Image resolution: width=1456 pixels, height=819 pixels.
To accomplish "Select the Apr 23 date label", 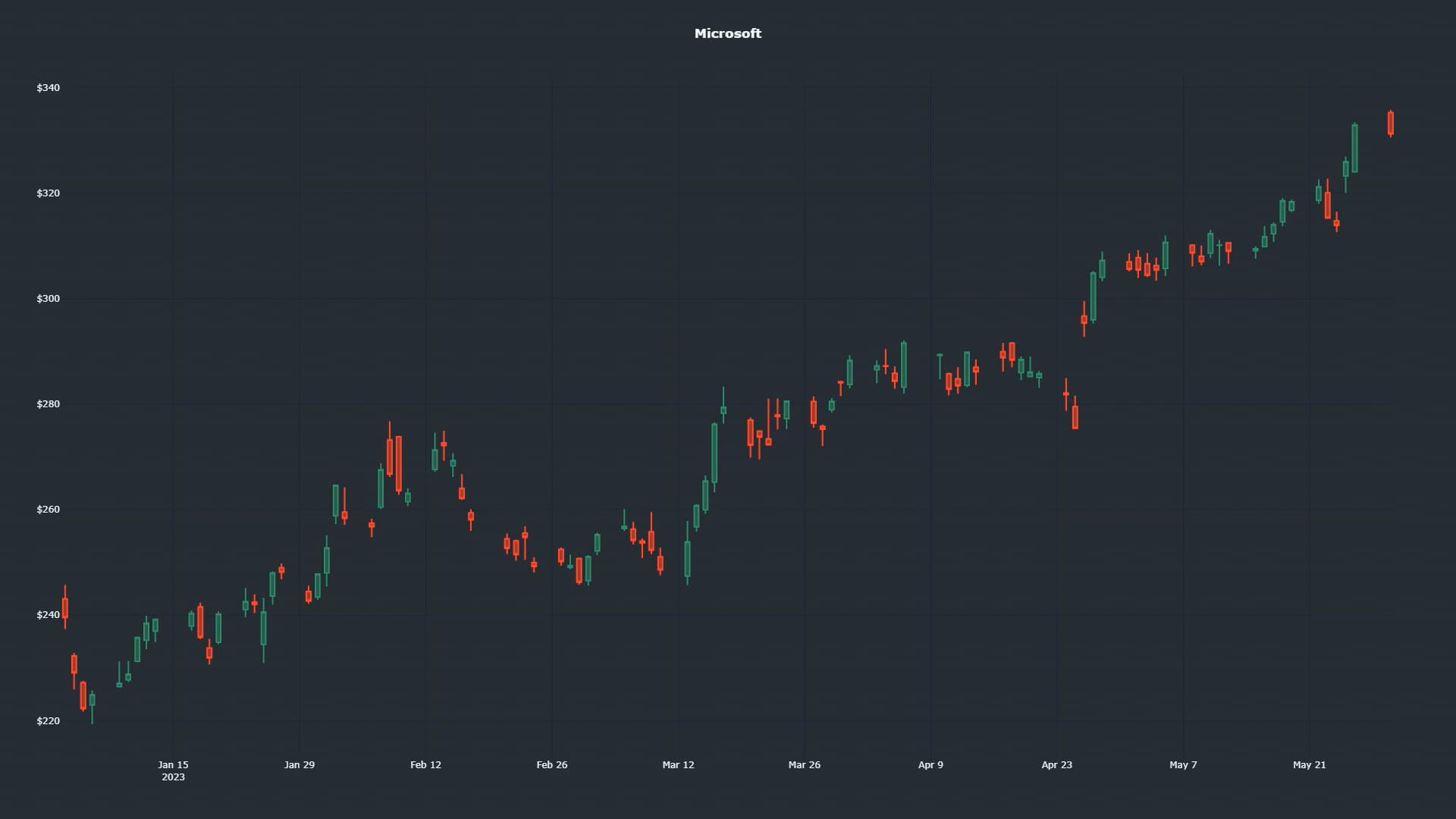I will [x=1056, y=764].
